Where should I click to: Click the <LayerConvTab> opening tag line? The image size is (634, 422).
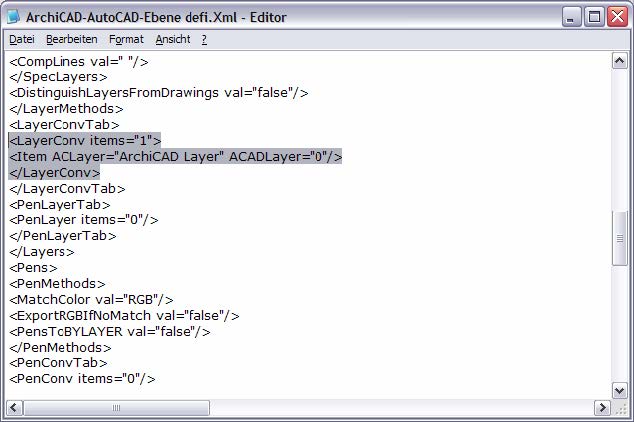[x=64, y=124]
